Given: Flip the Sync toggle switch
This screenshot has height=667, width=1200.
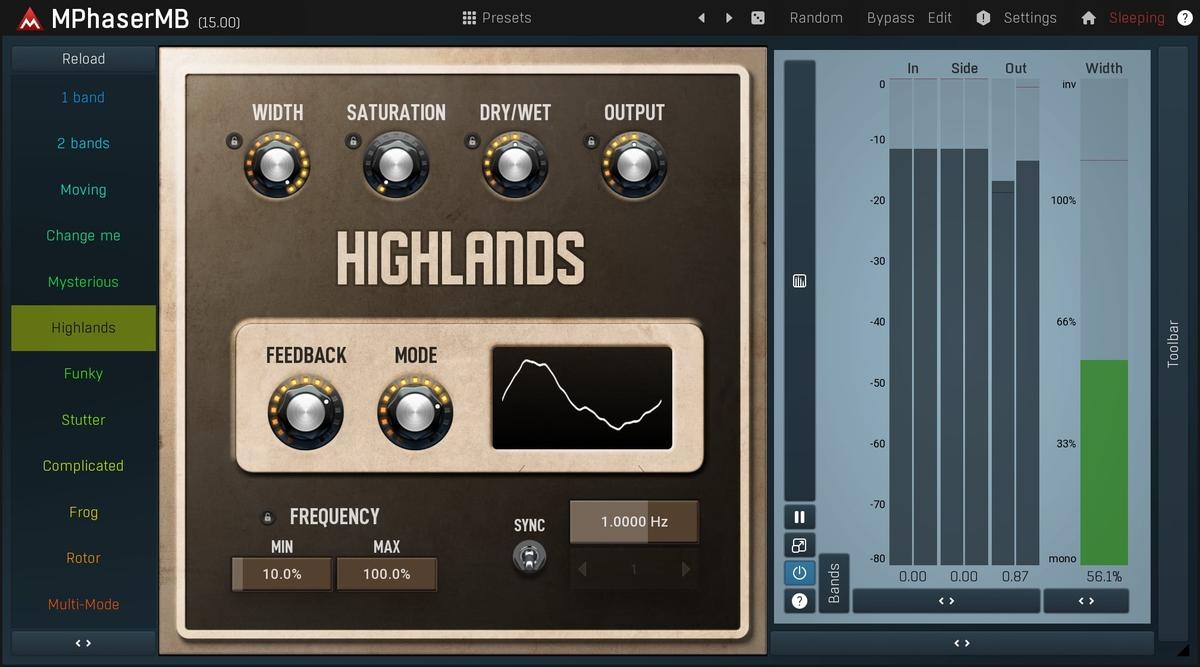Looking at the screenshot, I should (529, 556).
